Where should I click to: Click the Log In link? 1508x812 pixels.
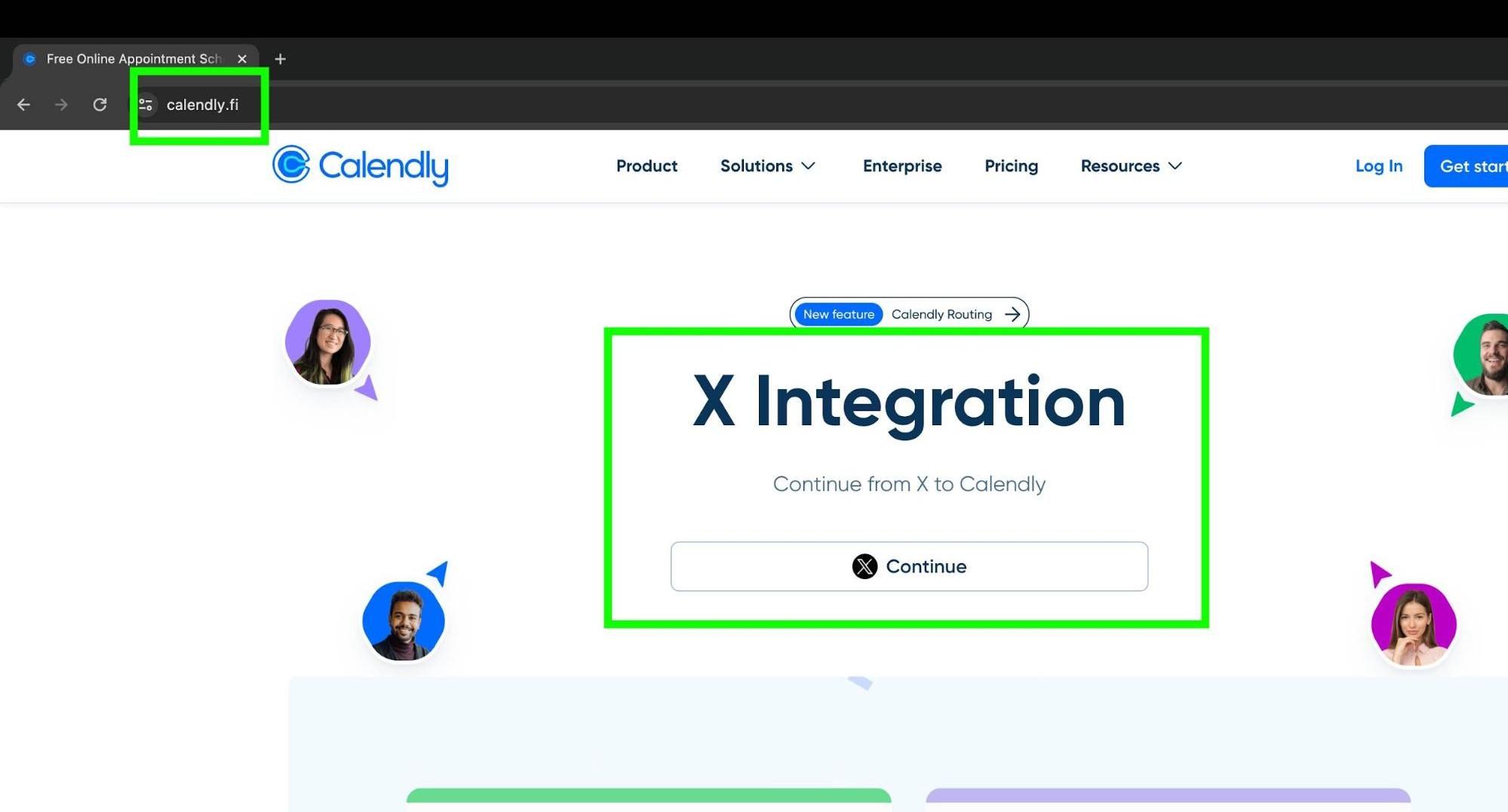click(x=1378, y=166)
